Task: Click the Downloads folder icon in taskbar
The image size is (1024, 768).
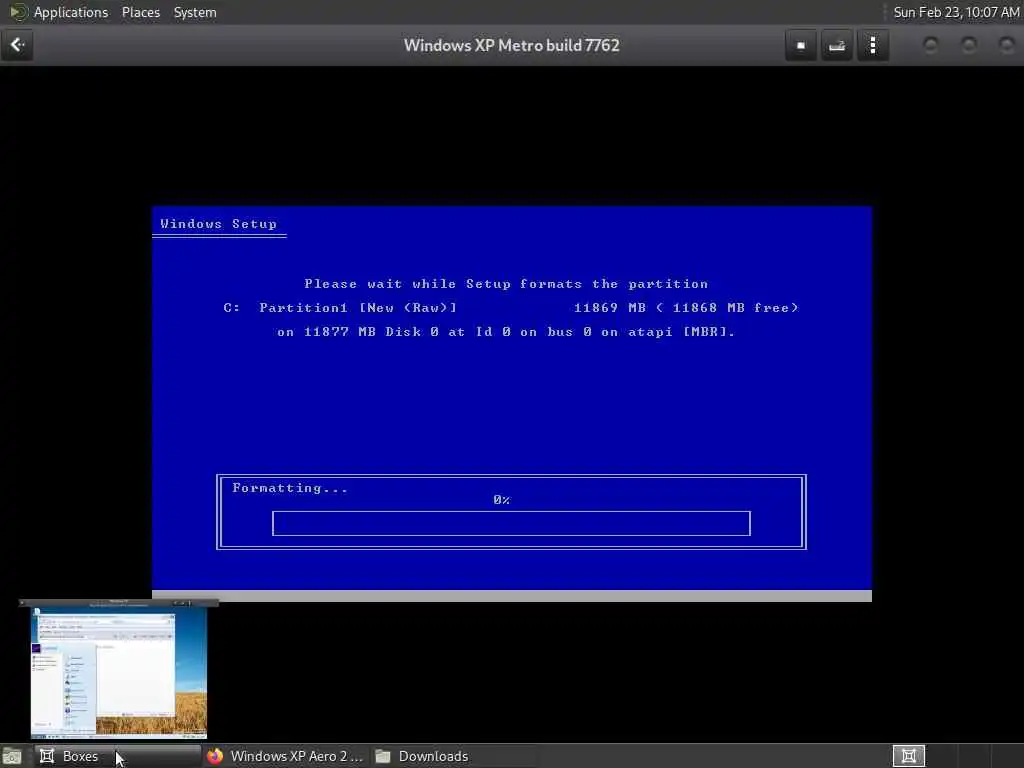Action: pyautogui.click(x=383, y=756)
